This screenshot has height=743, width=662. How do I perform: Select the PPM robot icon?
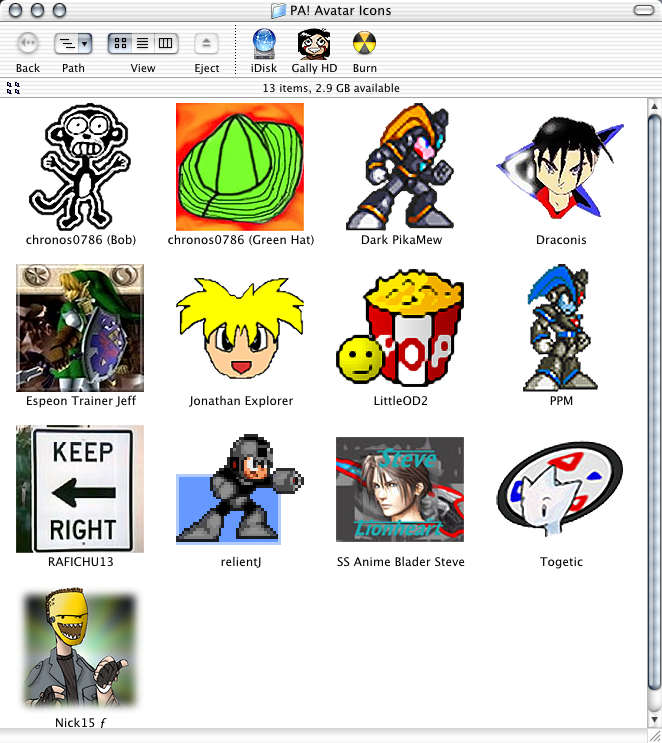(560, 328)
